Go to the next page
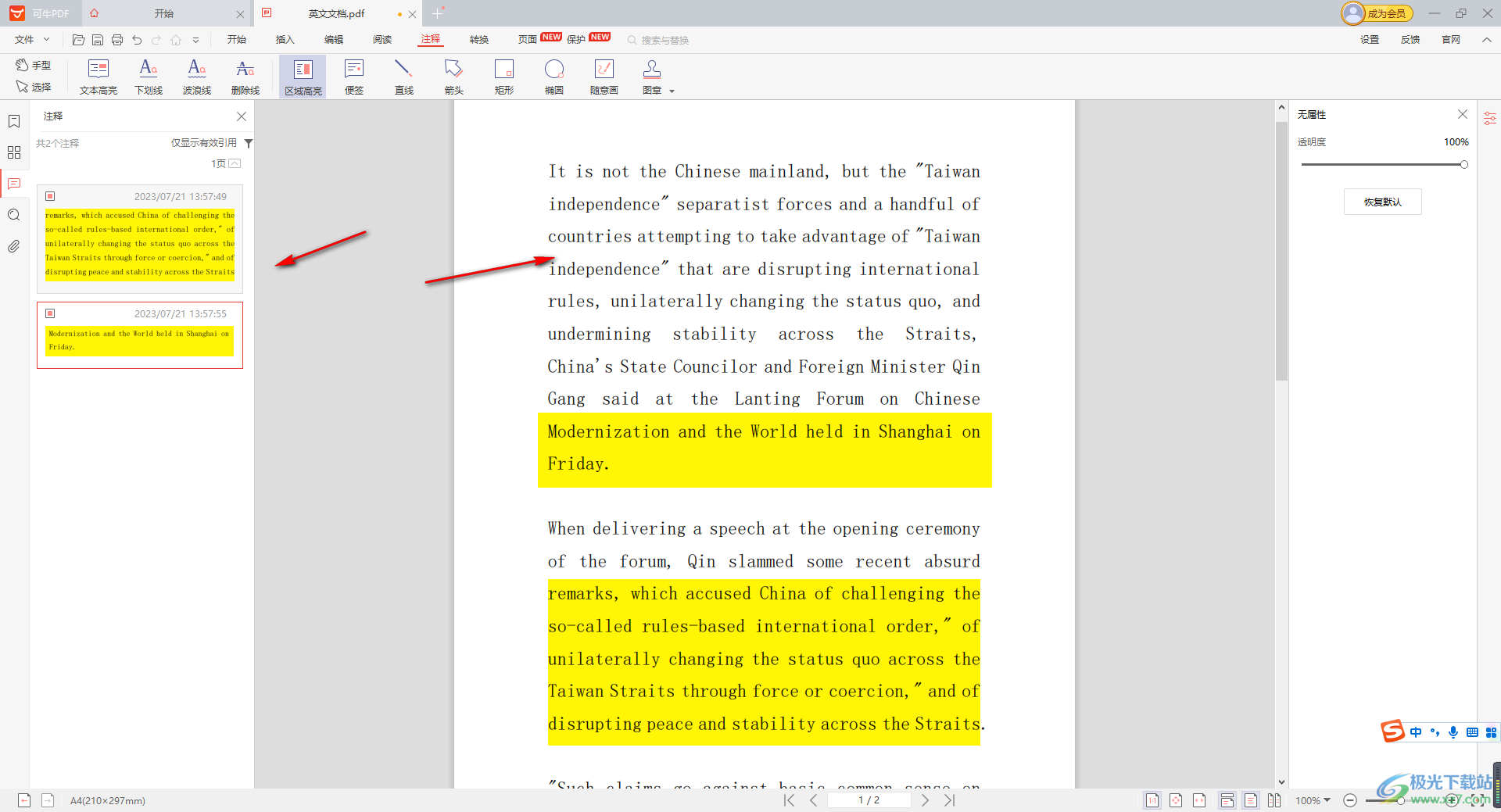The image size is (1501, 812). (925, 800)
